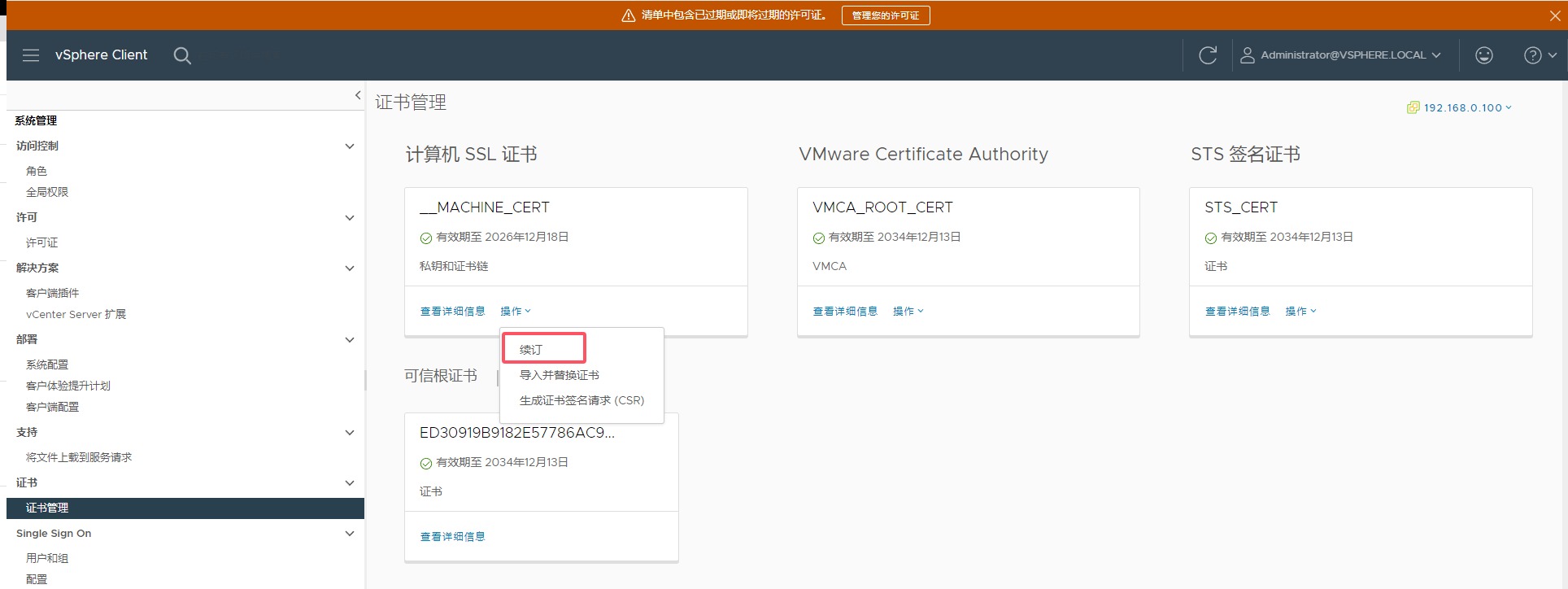View details of VMCA_ROOT_CERT

(845, 312)
